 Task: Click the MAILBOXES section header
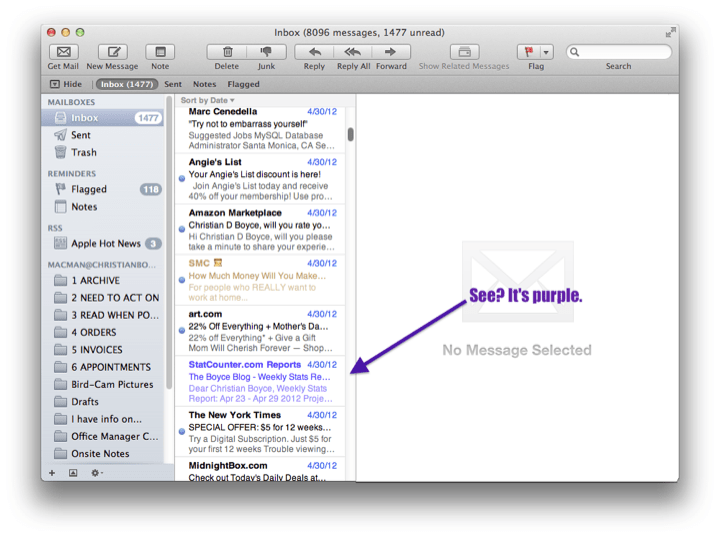(x=71, y=102)
